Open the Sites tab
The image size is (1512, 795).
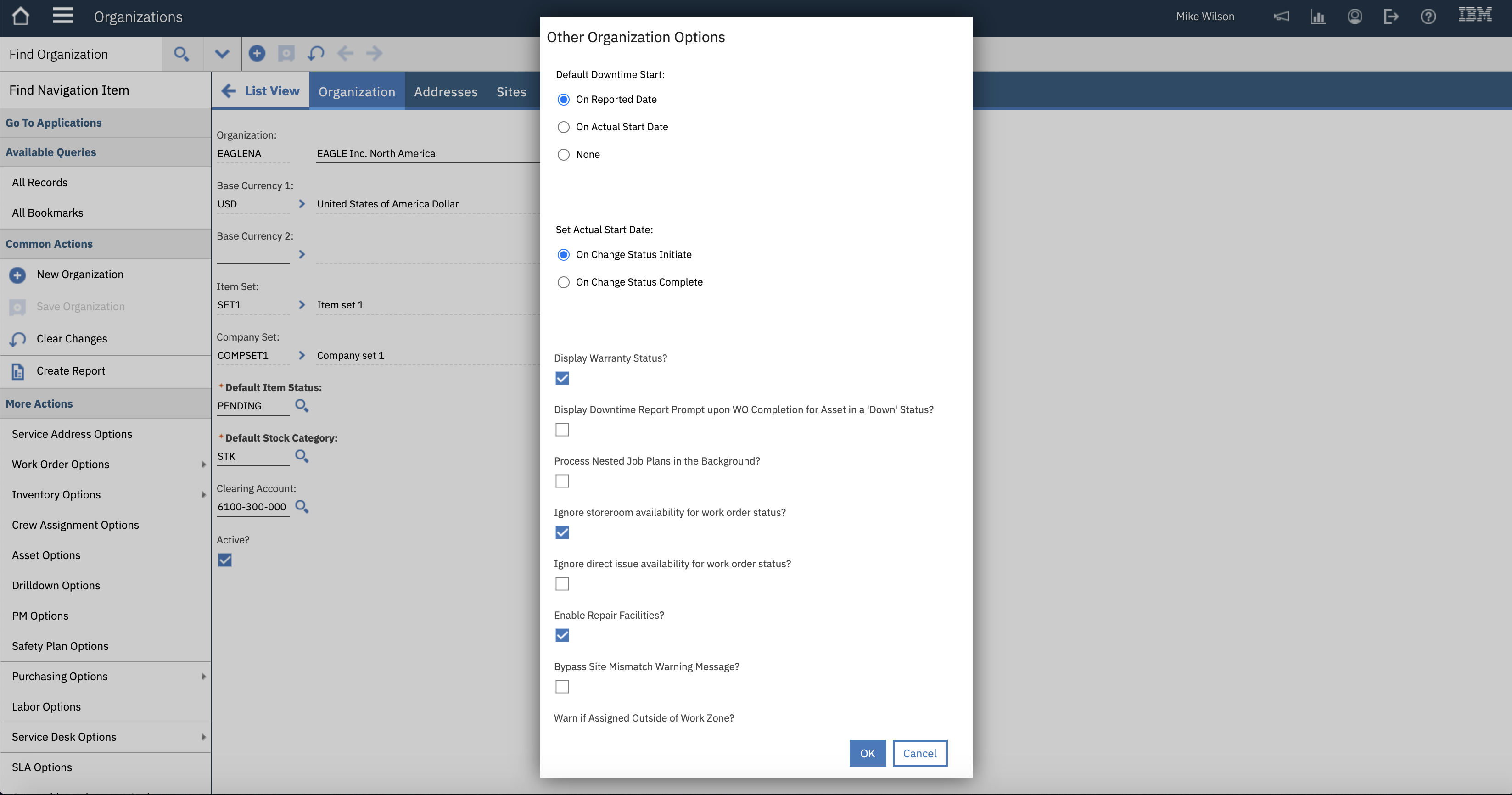510,92
